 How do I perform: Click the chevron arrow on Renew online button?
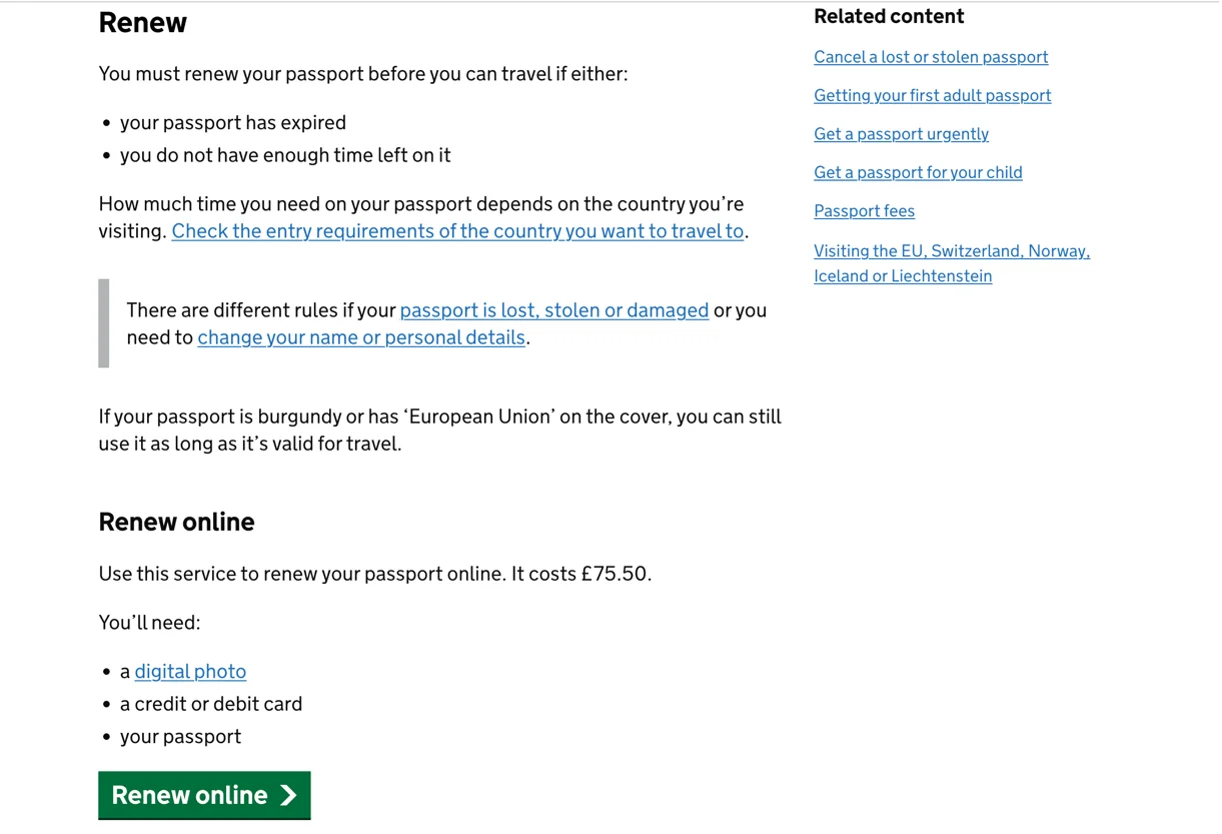tap(288, 795)
